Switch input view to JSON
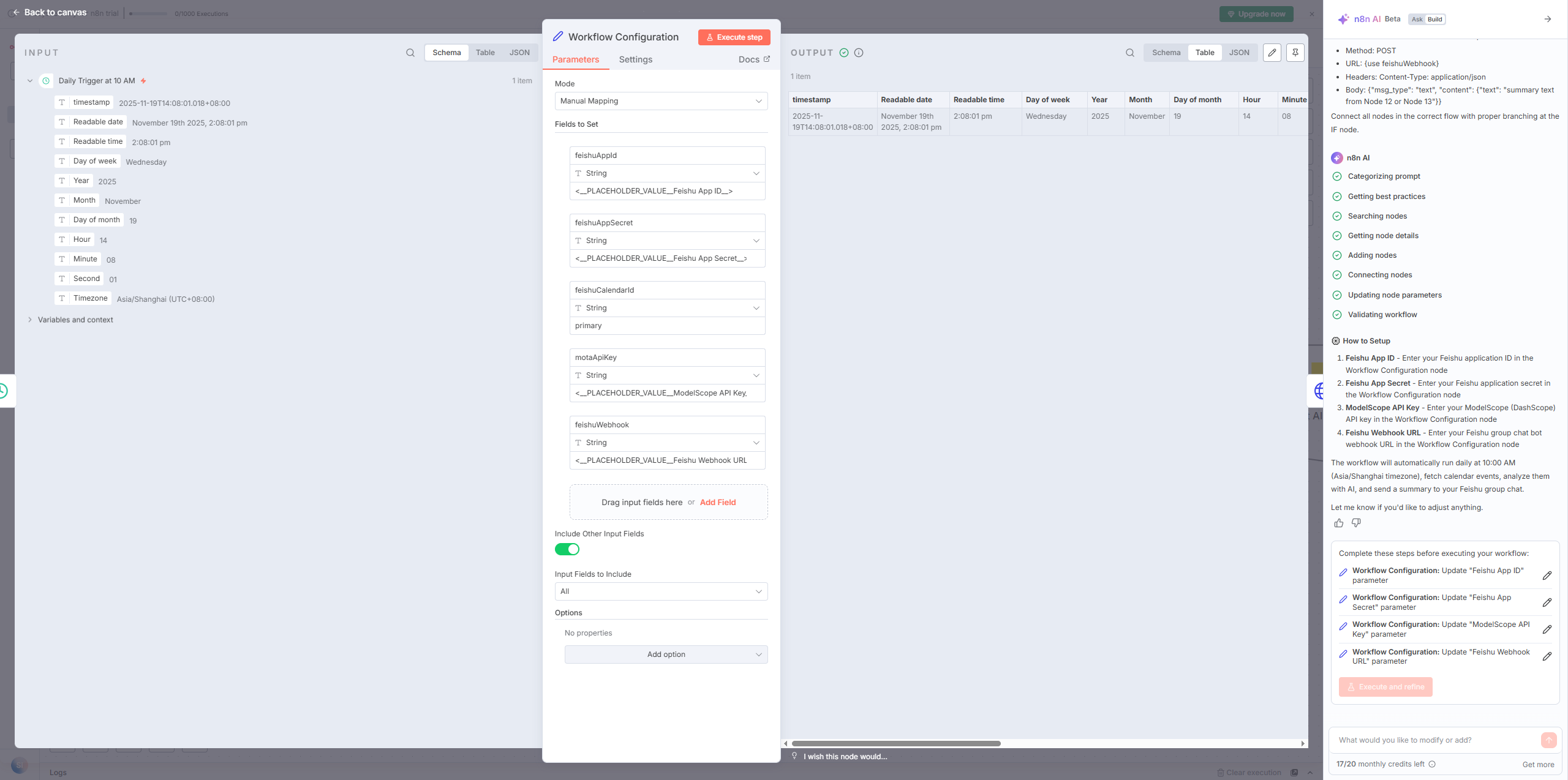Image resolution: width=1568 pixels, height=780 pixels. pos(519,53)
